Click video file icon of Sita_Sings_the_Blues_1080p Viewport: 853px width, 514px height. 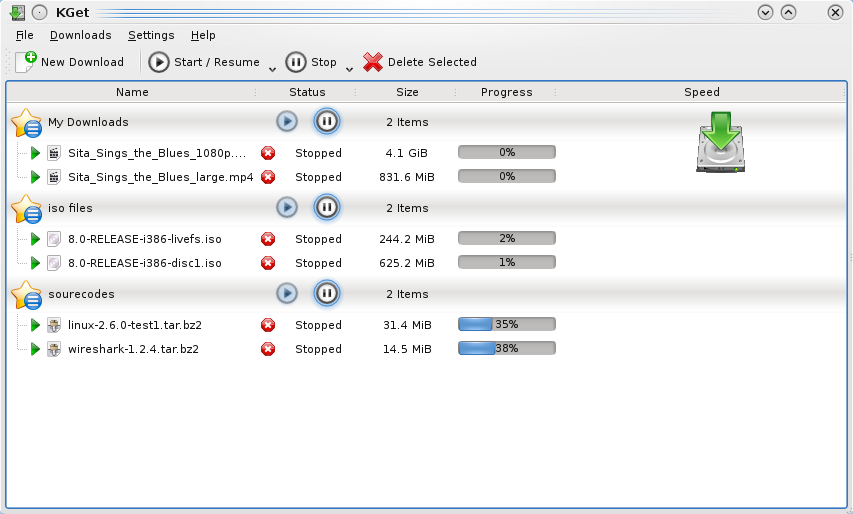pyautogui.click(x=54, y=153)
